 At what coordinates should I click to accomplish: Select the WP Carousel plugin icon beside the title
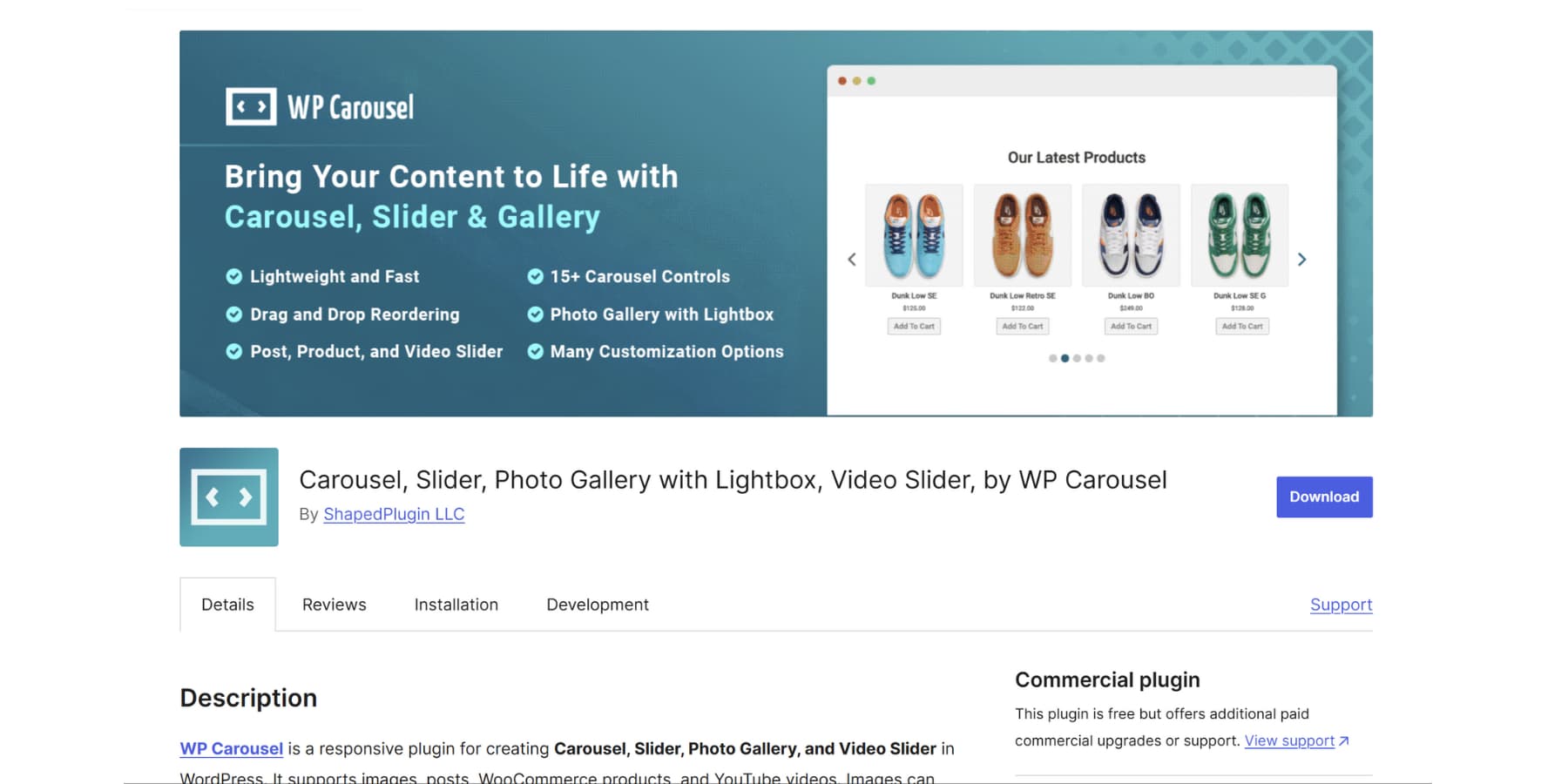(x=228, y=497)
